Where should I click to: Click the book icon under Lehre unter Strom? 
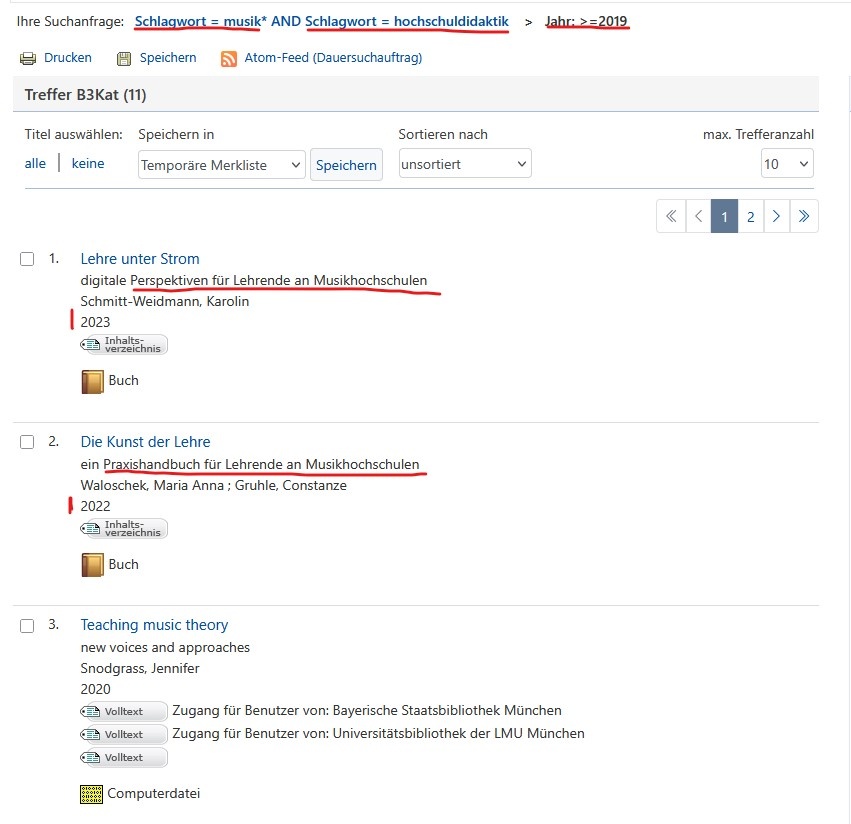92,381
